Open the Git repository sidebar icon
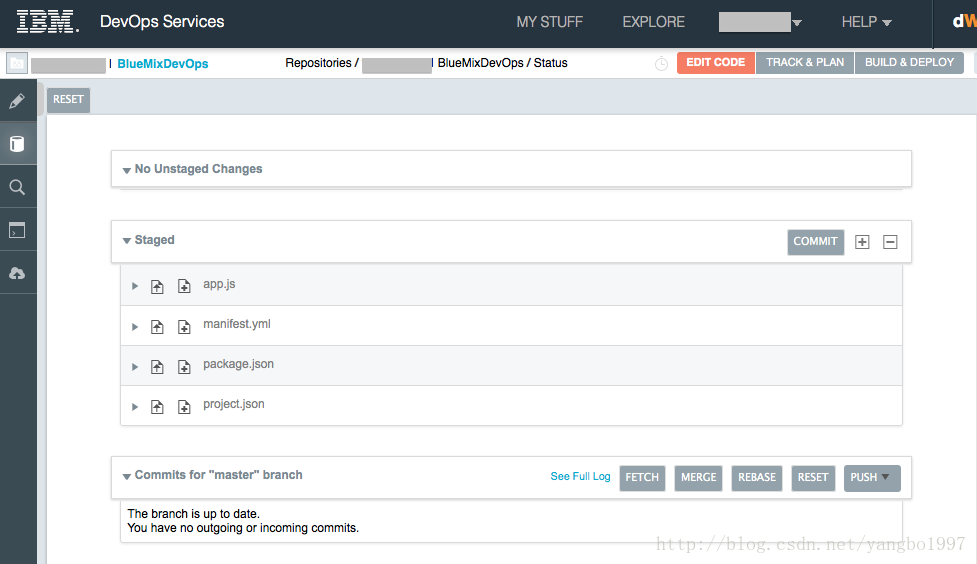This screenshot has height=564, width=977. click(17, 144)
